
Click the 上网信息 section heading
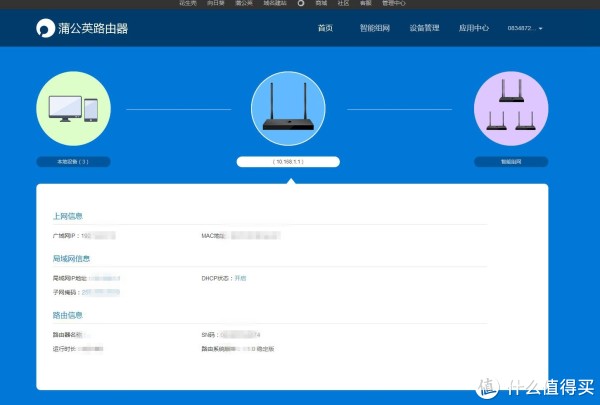pyautogui.click(x=68, y=216)
